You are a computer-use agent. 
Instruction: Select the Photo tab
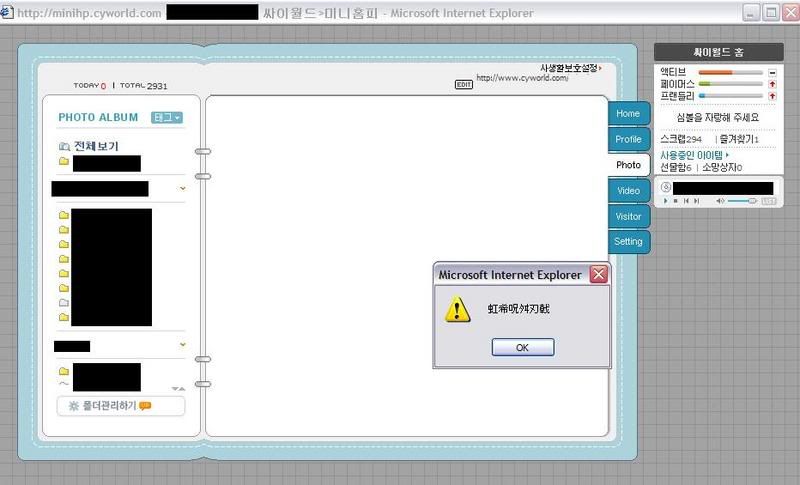[x=628, y=165]
